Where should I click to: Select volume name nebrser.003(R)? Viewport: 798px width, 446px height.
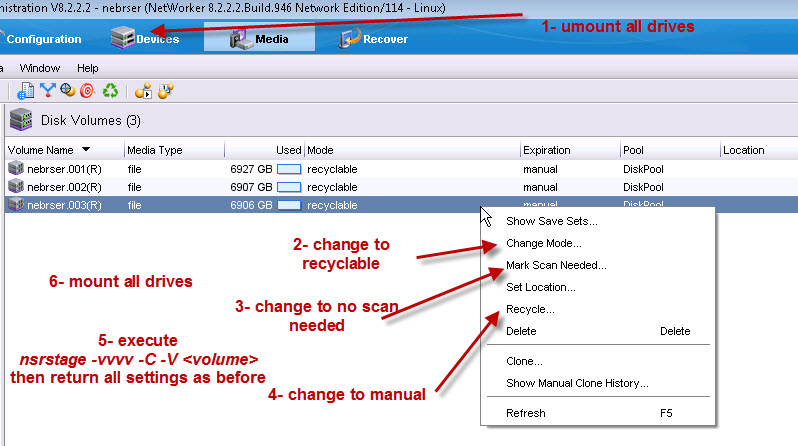tap(64, 205)
